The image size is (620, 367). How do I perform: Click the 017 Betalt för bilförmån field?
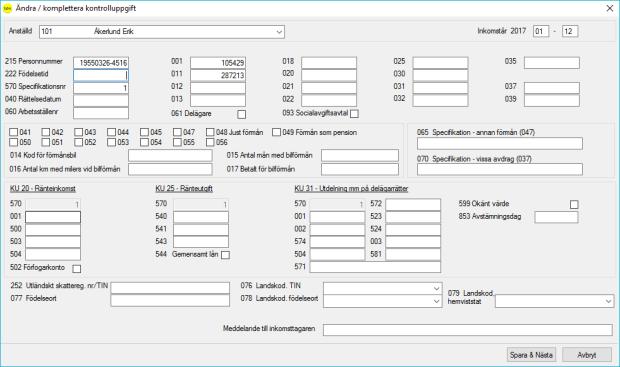point(360,169)
